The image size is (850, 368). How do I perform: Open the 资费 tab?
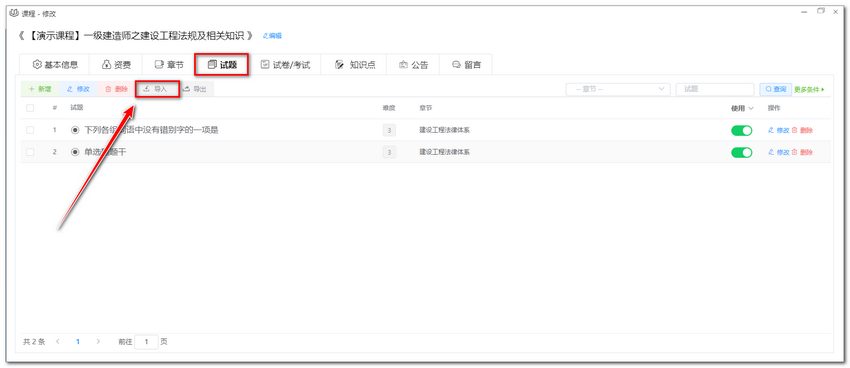pos(116,65)
